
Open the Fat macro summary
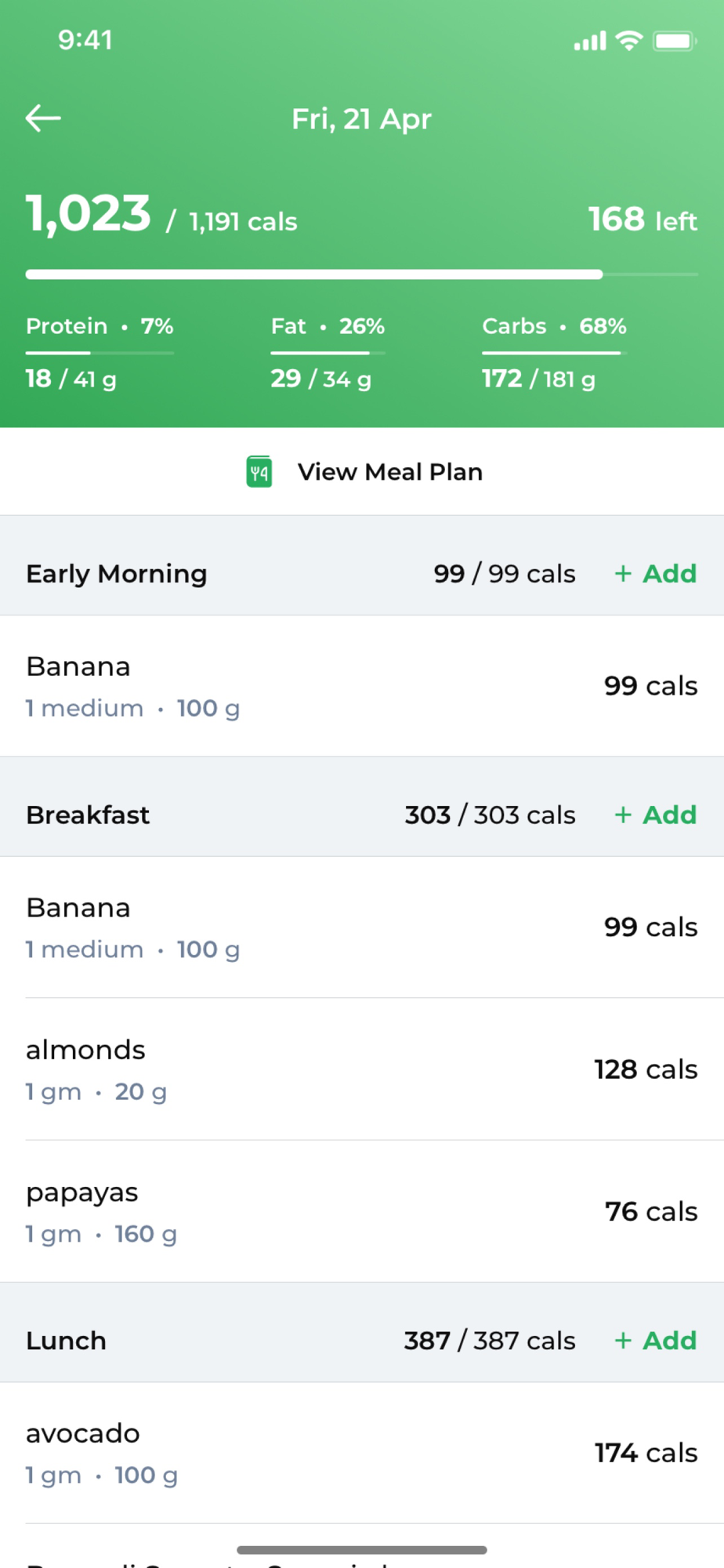point(328,352)
